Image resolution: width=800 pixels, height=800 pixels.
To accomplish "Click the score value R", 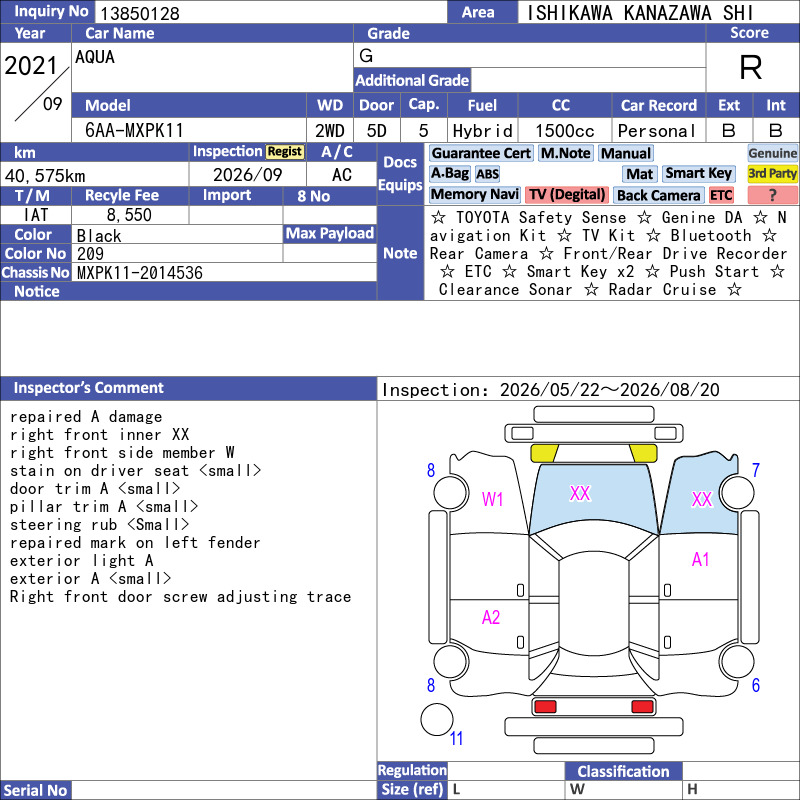I will click(751, 67).
